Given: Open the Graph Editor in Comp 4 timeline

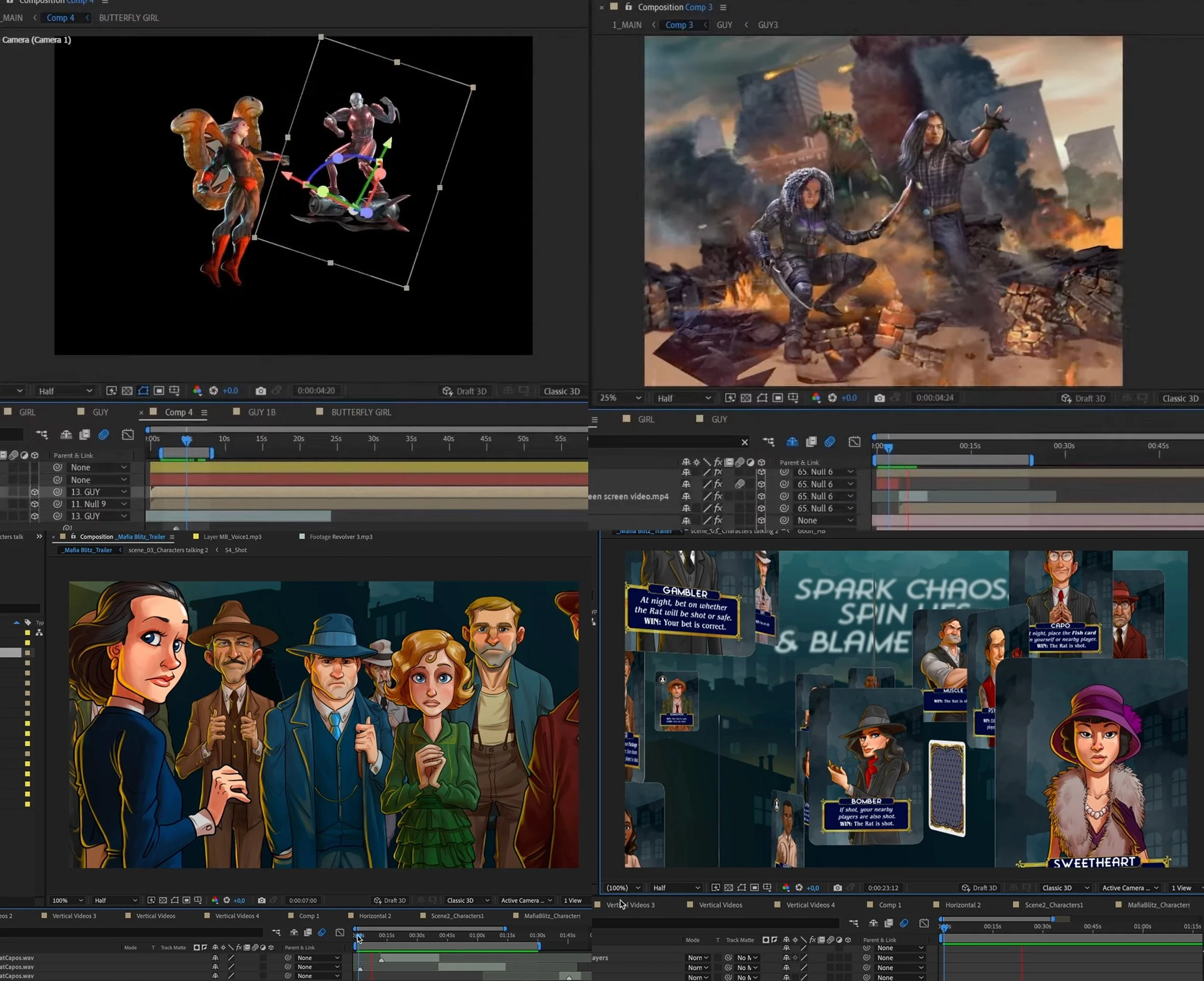Looking at the screenshot, I should (x=127, y=434).
